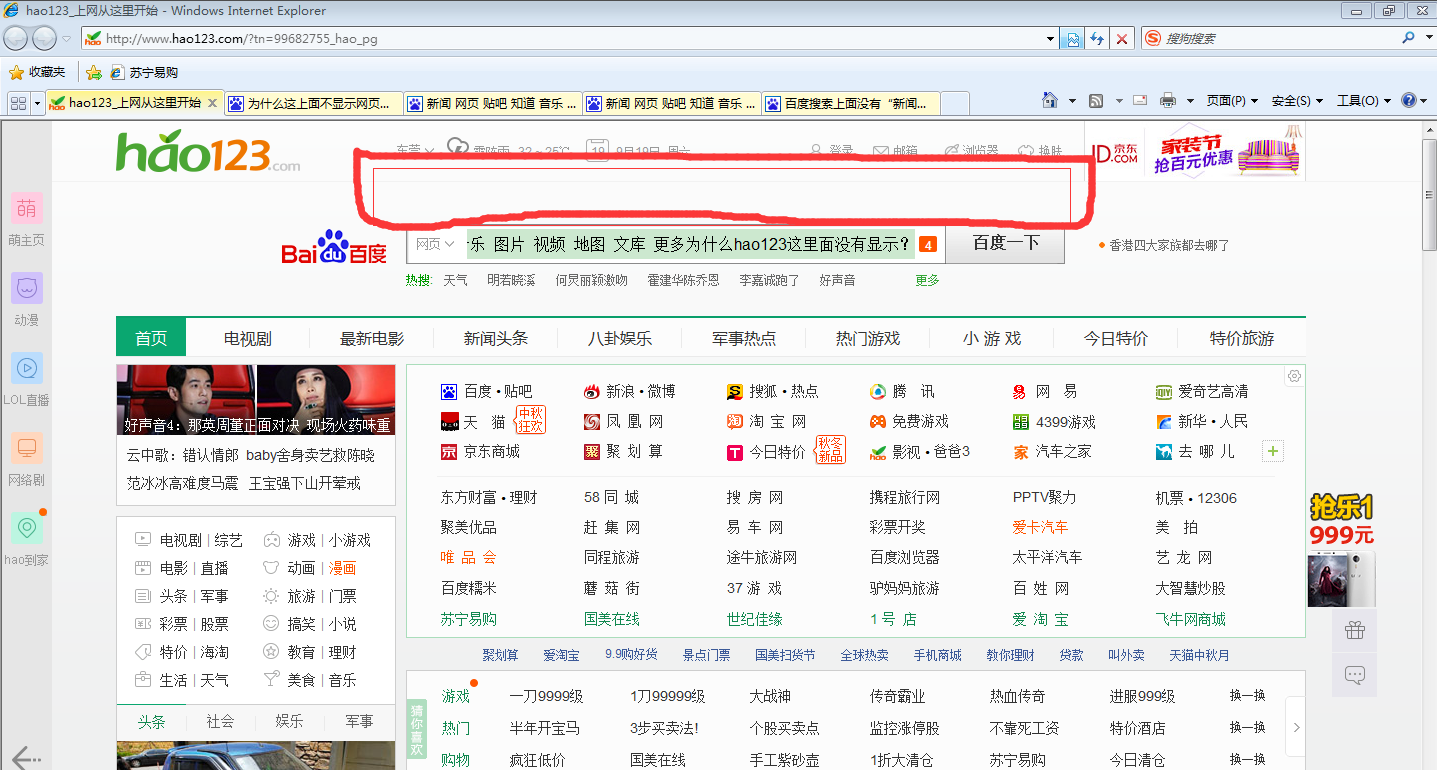
Task: Switch to the 百度搜素上面没有 browser tab
Action: click(851, 103)
